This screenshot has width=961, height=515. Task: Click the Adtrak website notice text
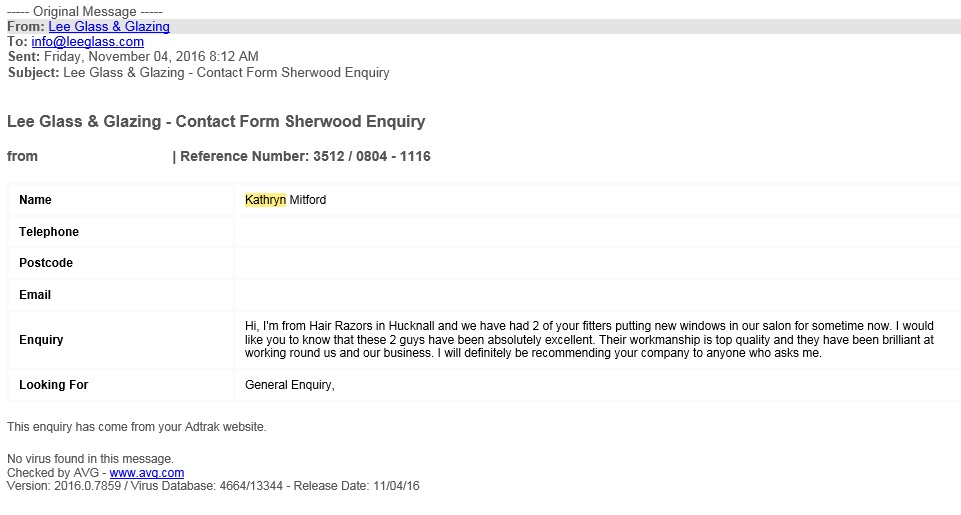pyautogui.click(x=137, y=427)
